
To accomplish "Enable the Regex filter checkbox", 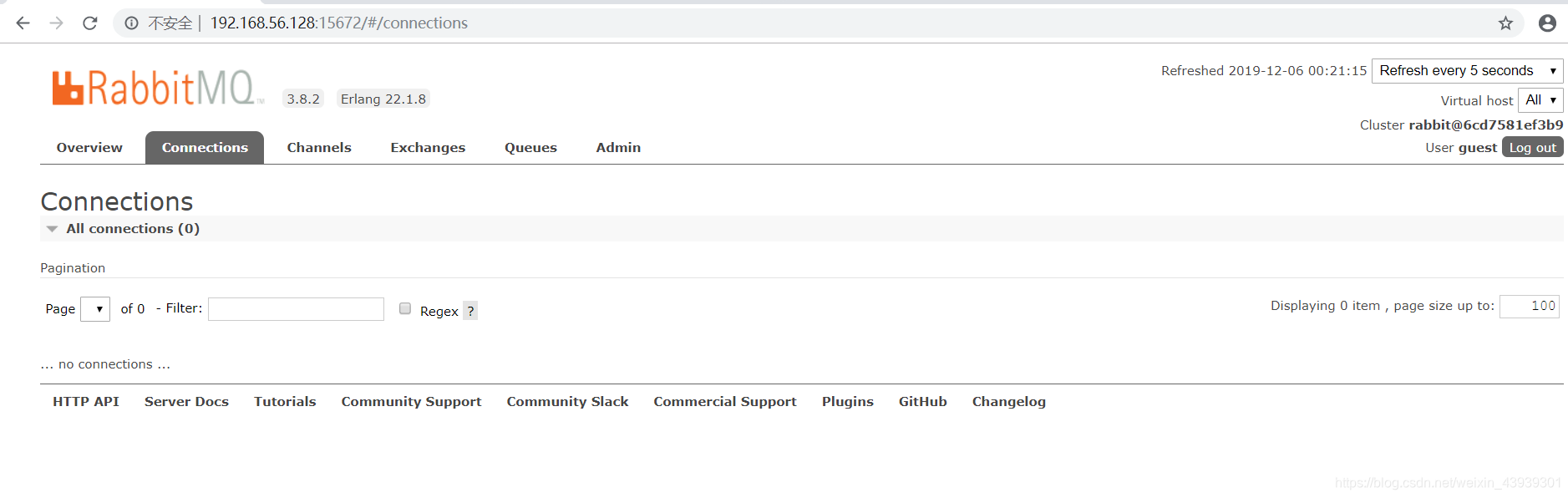I will click(405, 308).
